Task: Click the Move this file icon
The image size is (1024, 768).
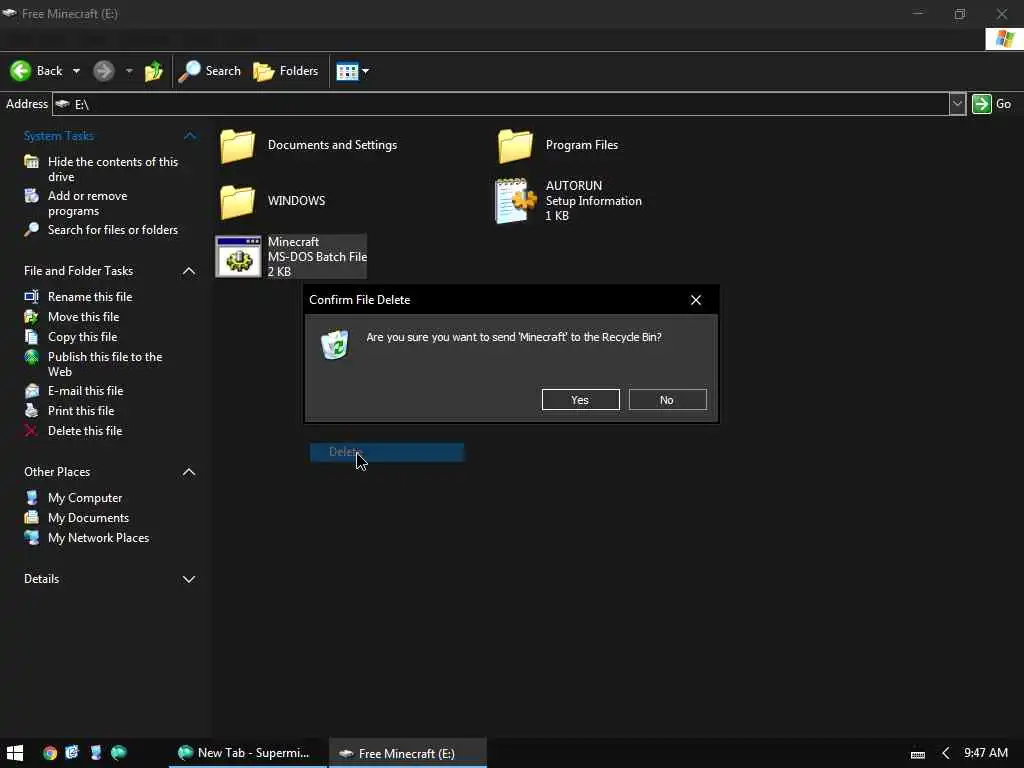Action: click(x=31, y=317)
